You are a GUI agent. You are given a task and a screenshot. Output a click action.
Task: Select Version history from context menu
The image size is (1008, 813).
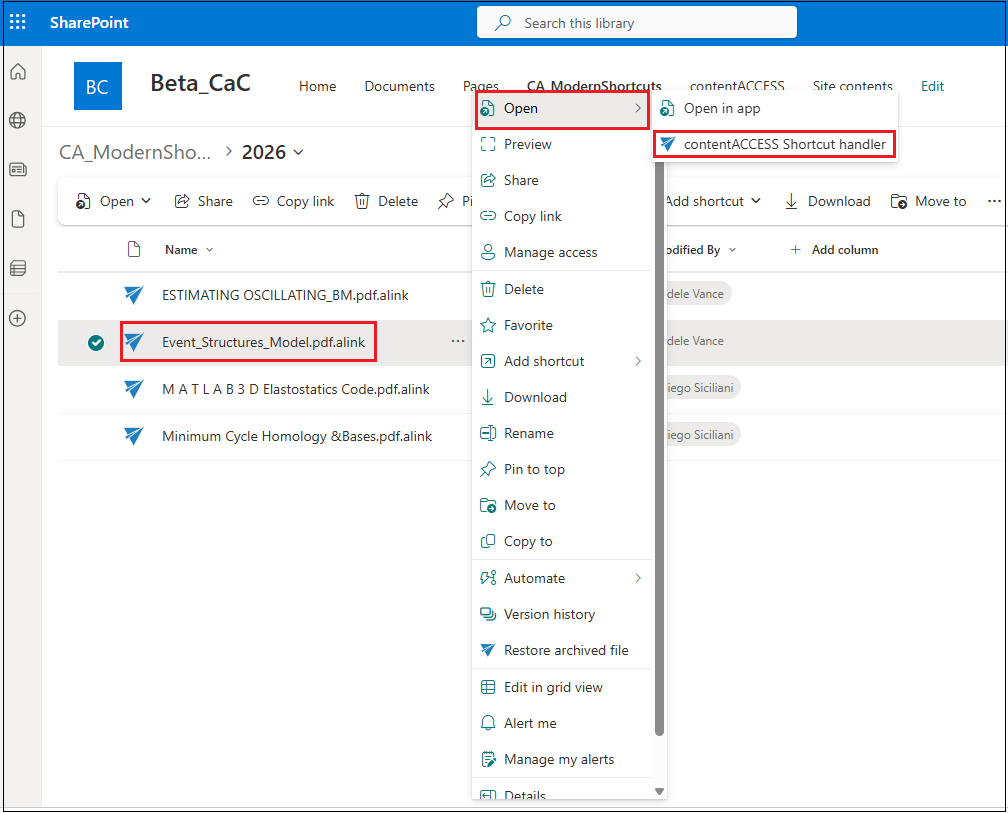click(x=549, y=614)
